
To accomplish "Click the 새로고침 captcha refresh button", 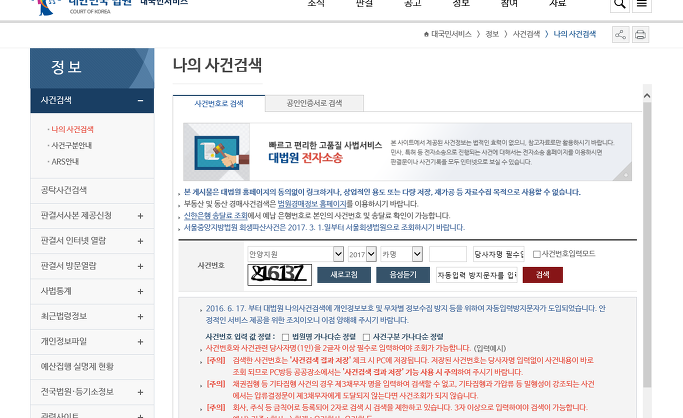I will click(344, 275).
